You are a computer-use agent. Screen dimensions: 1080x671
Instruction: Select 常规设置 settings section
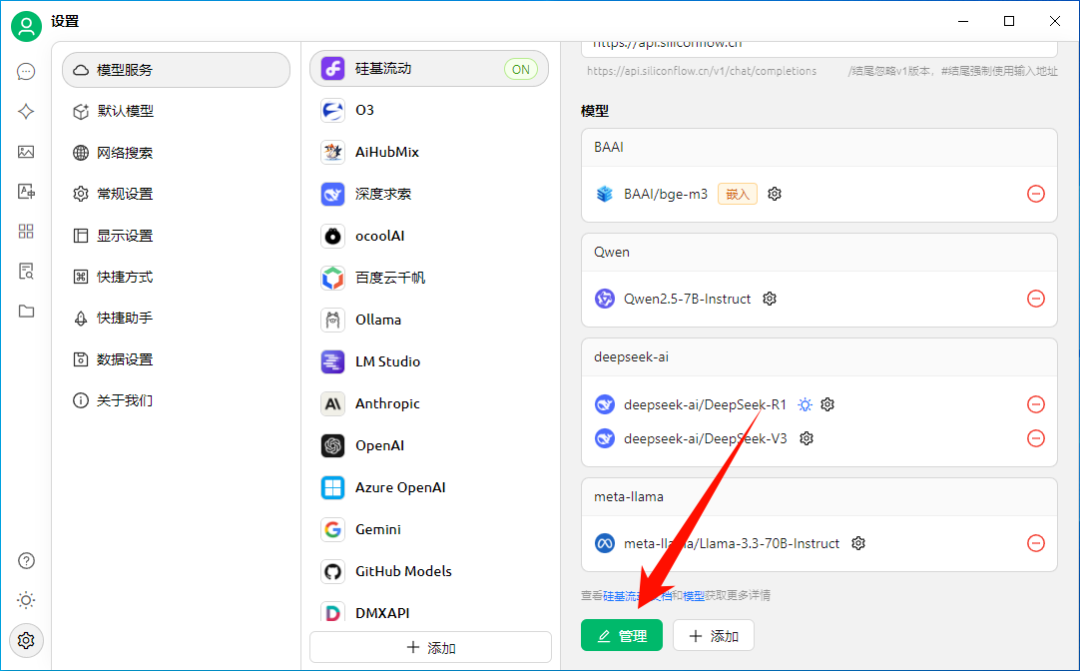pos(176,194)
